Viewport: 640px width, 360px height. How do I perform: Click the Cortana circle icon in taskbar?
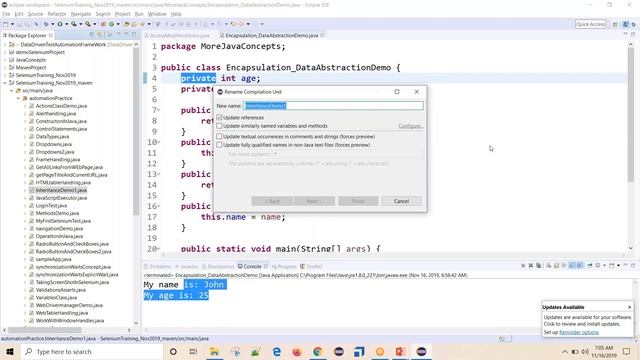pyautogui.click(x=173, y=351)
